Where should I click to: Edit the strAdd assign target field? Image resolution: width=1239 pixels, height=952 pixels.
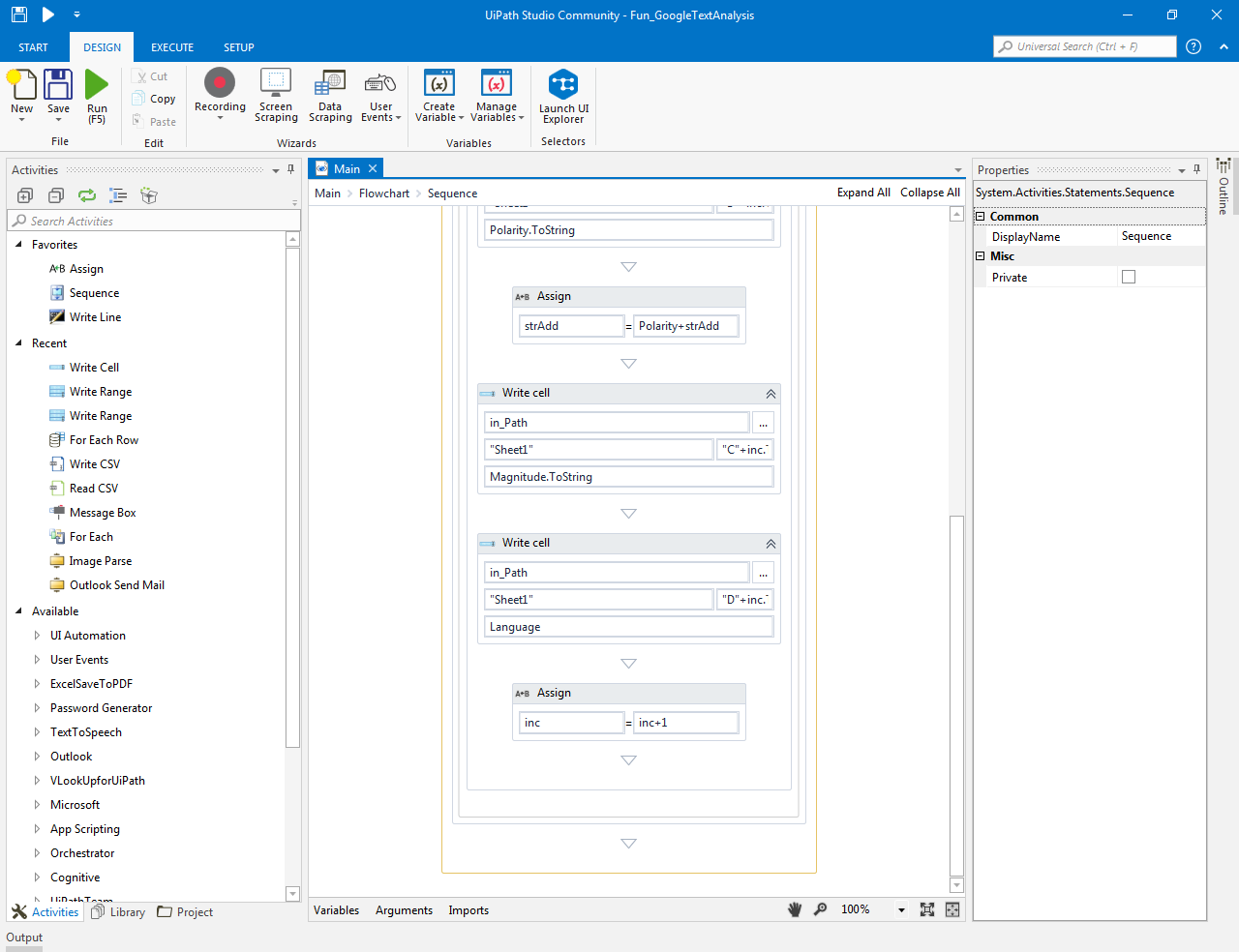point(571,326)
